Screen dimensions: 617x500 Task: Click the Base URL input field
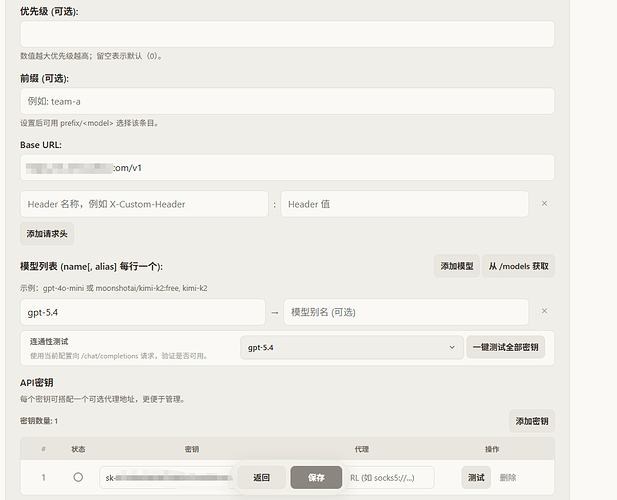tap(287, 168)
